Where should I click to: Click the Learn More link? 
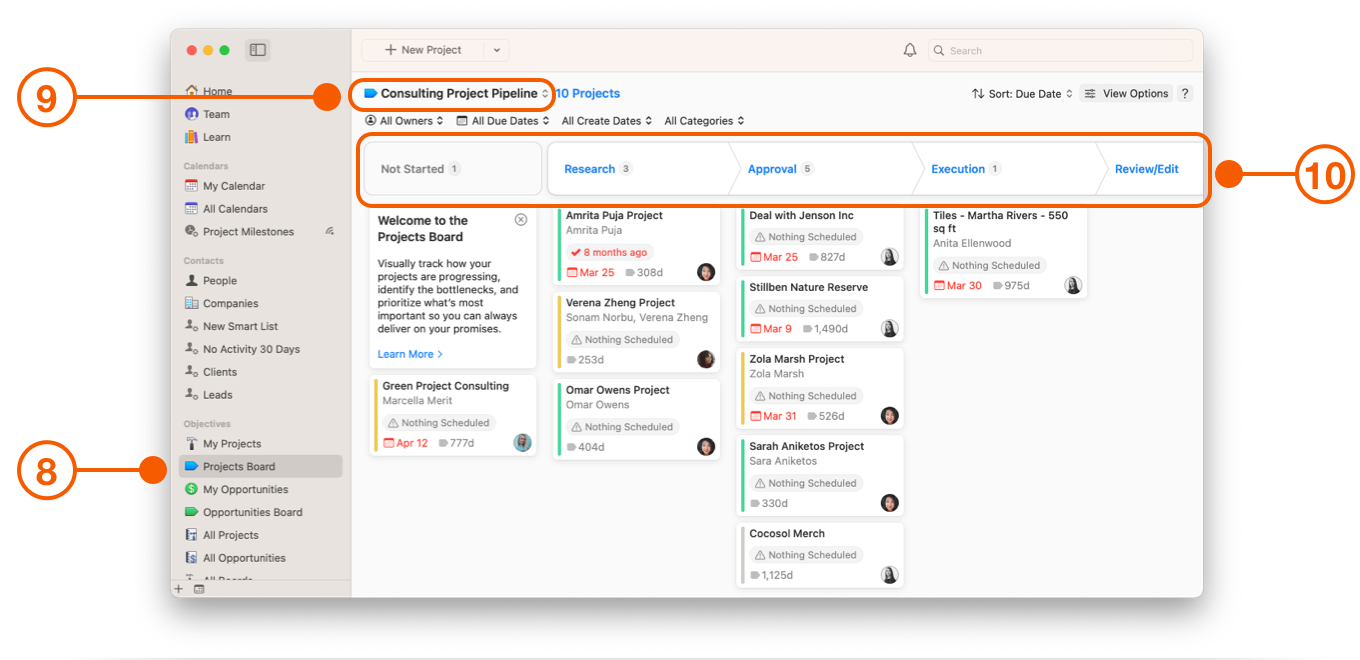click(x=407, y=353)
